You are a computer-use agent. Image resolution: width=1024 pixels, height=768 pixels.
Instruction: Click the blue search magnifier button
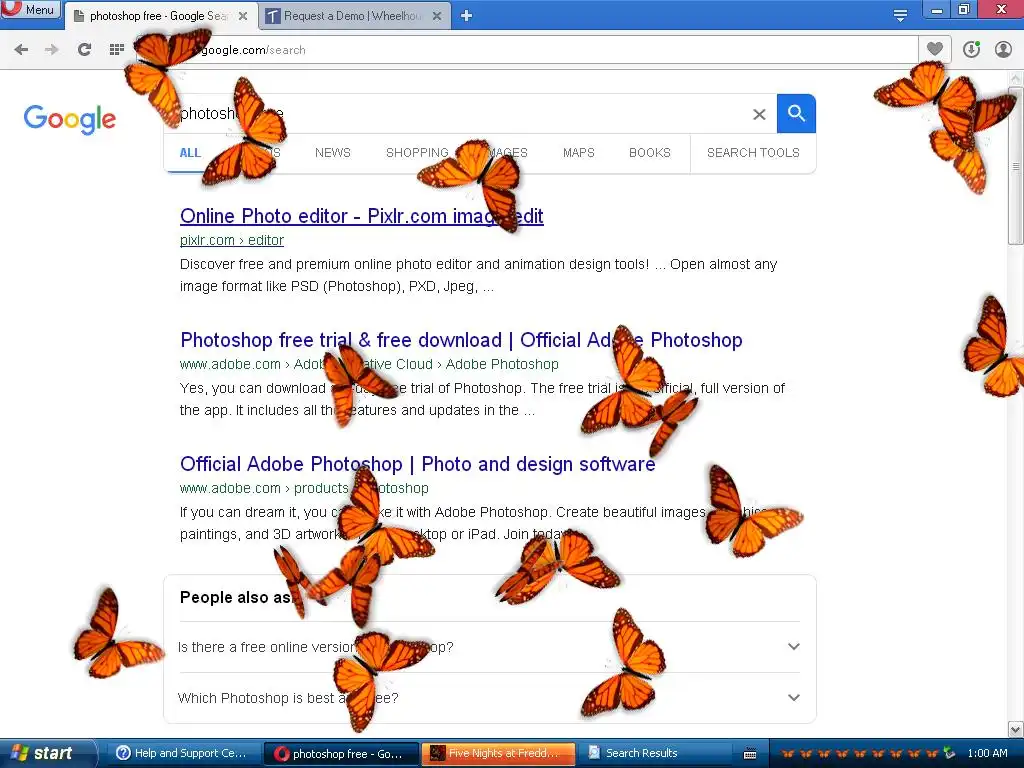pyautogui.click(x=796, y=114)
